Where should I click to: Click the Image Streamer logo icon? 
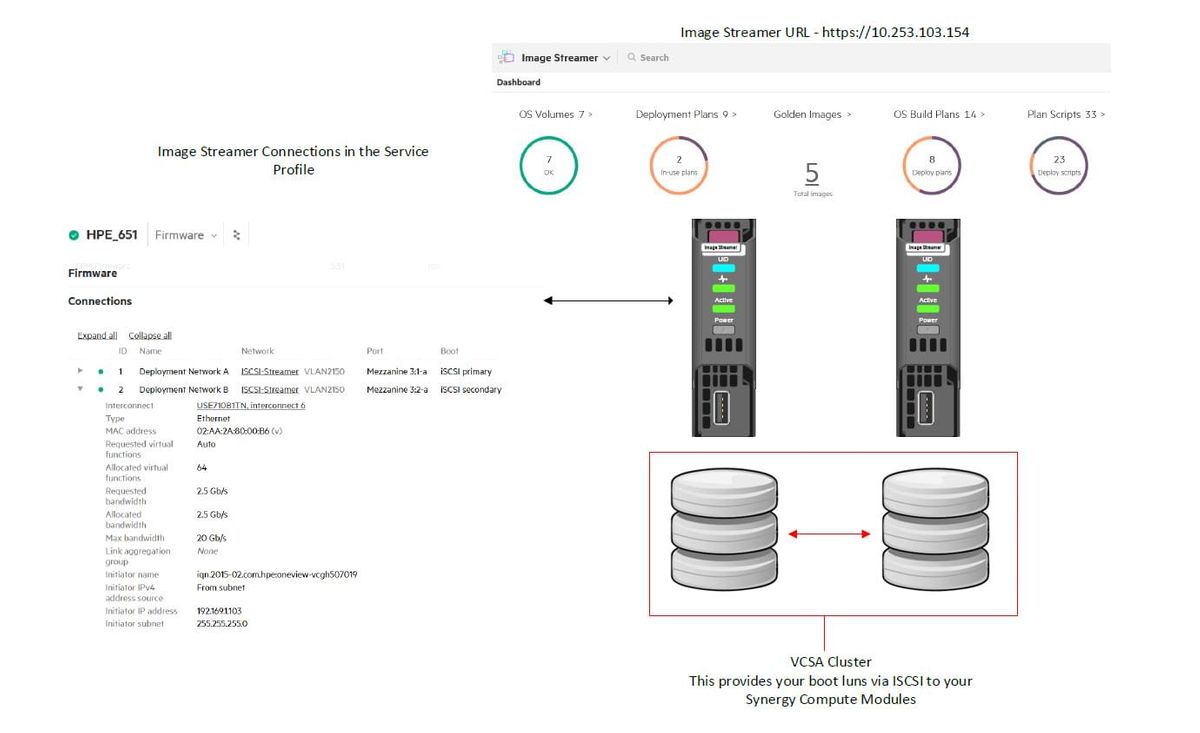click(506, 58)
